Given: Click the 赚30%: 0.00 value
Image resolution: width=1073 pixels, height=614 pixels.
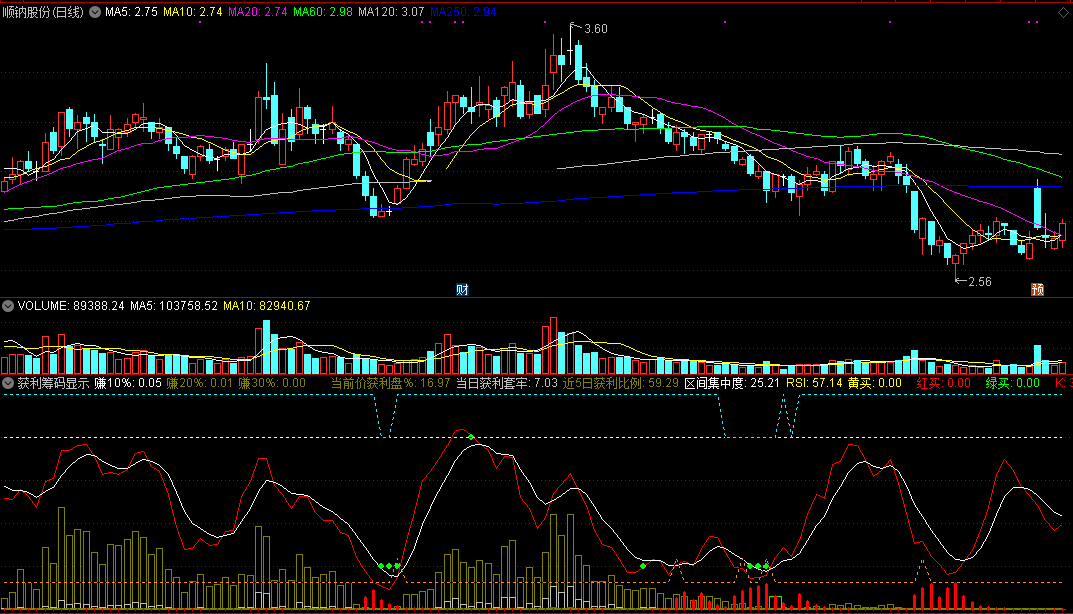Looking at the screenshot, I should coord(272,383).
